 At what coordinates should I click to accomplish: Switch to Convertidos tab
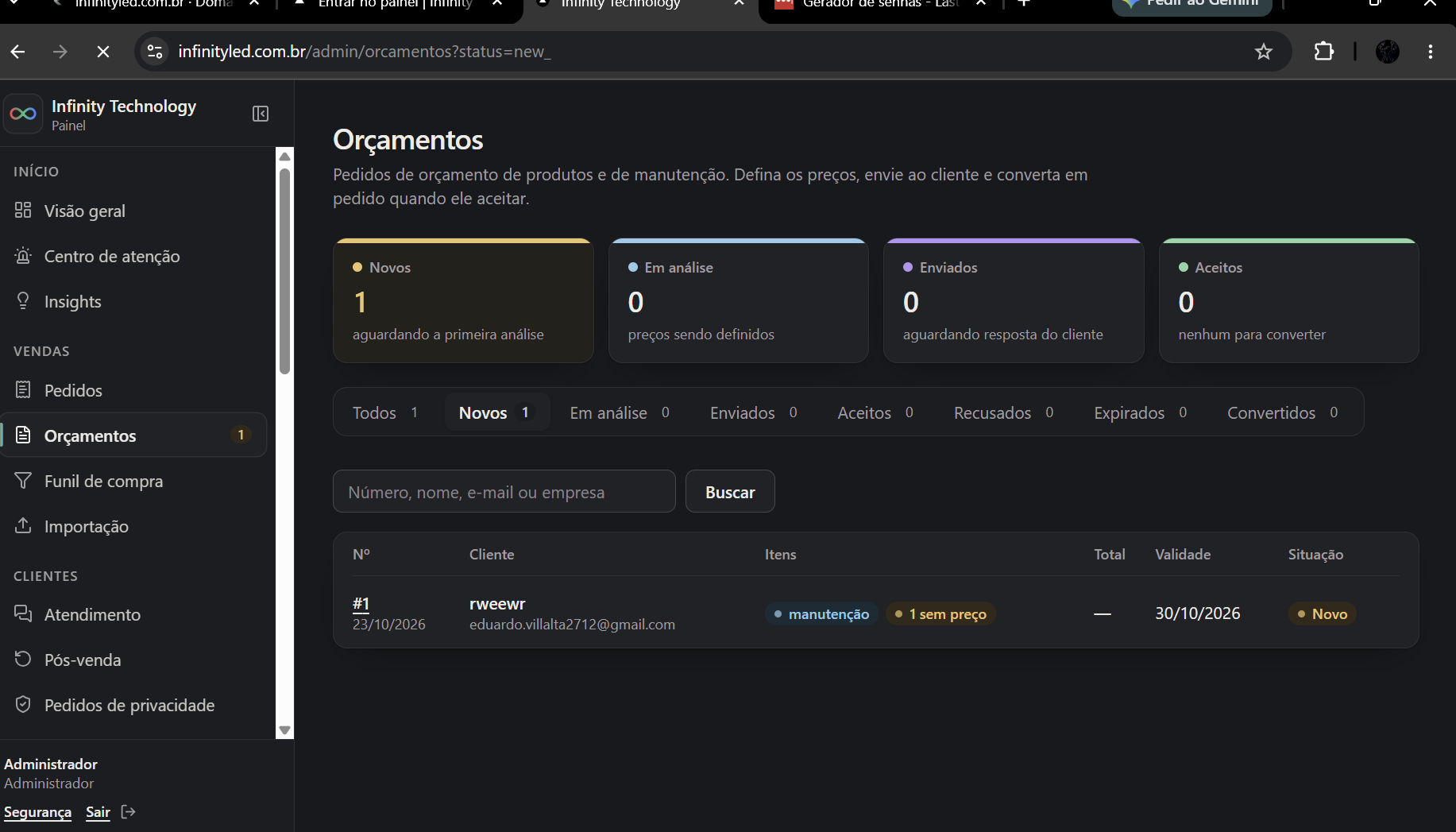coord(1283,412)
